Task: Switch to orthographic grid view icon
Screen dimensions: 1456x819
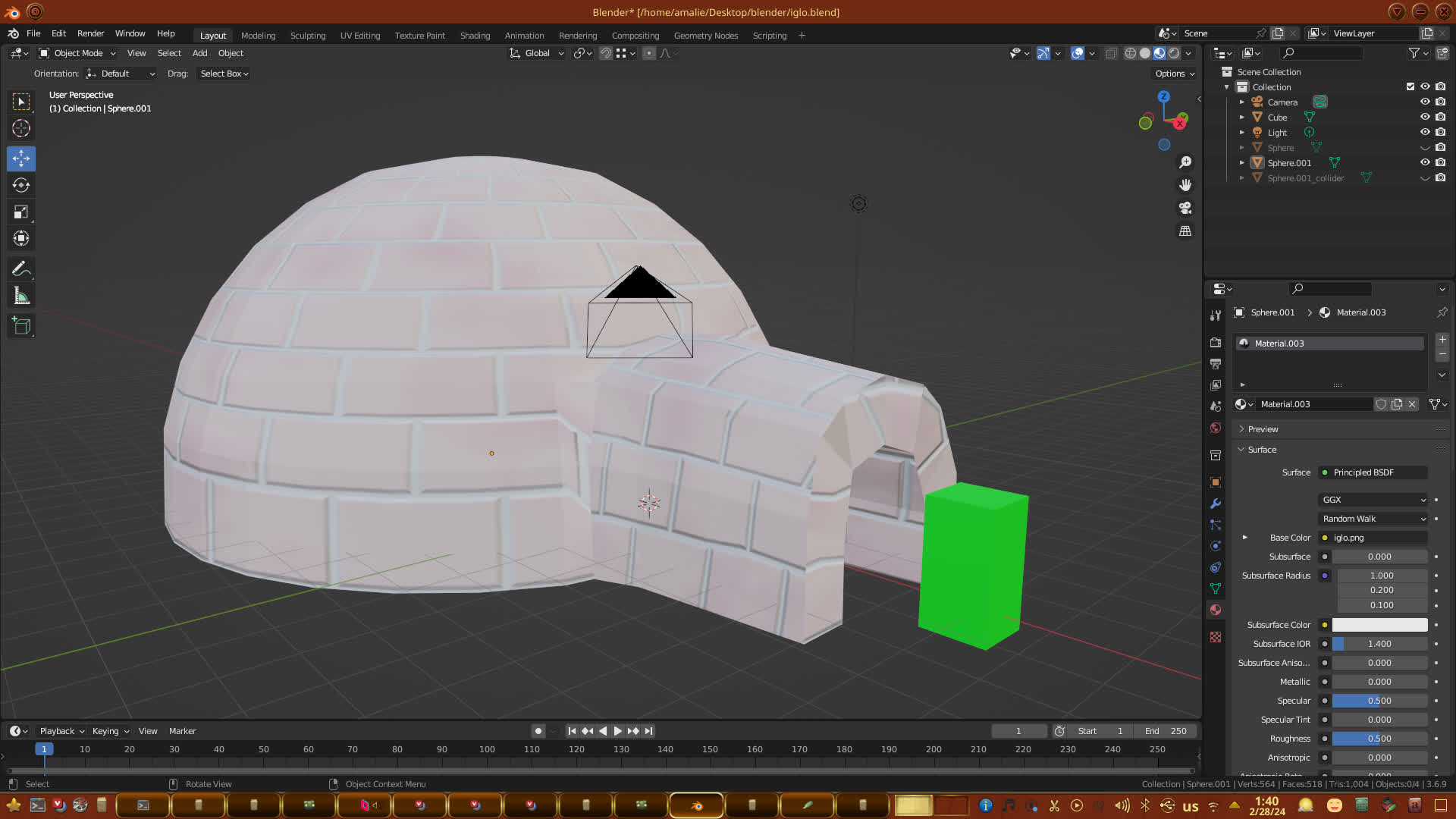Action: (1185, 231)
